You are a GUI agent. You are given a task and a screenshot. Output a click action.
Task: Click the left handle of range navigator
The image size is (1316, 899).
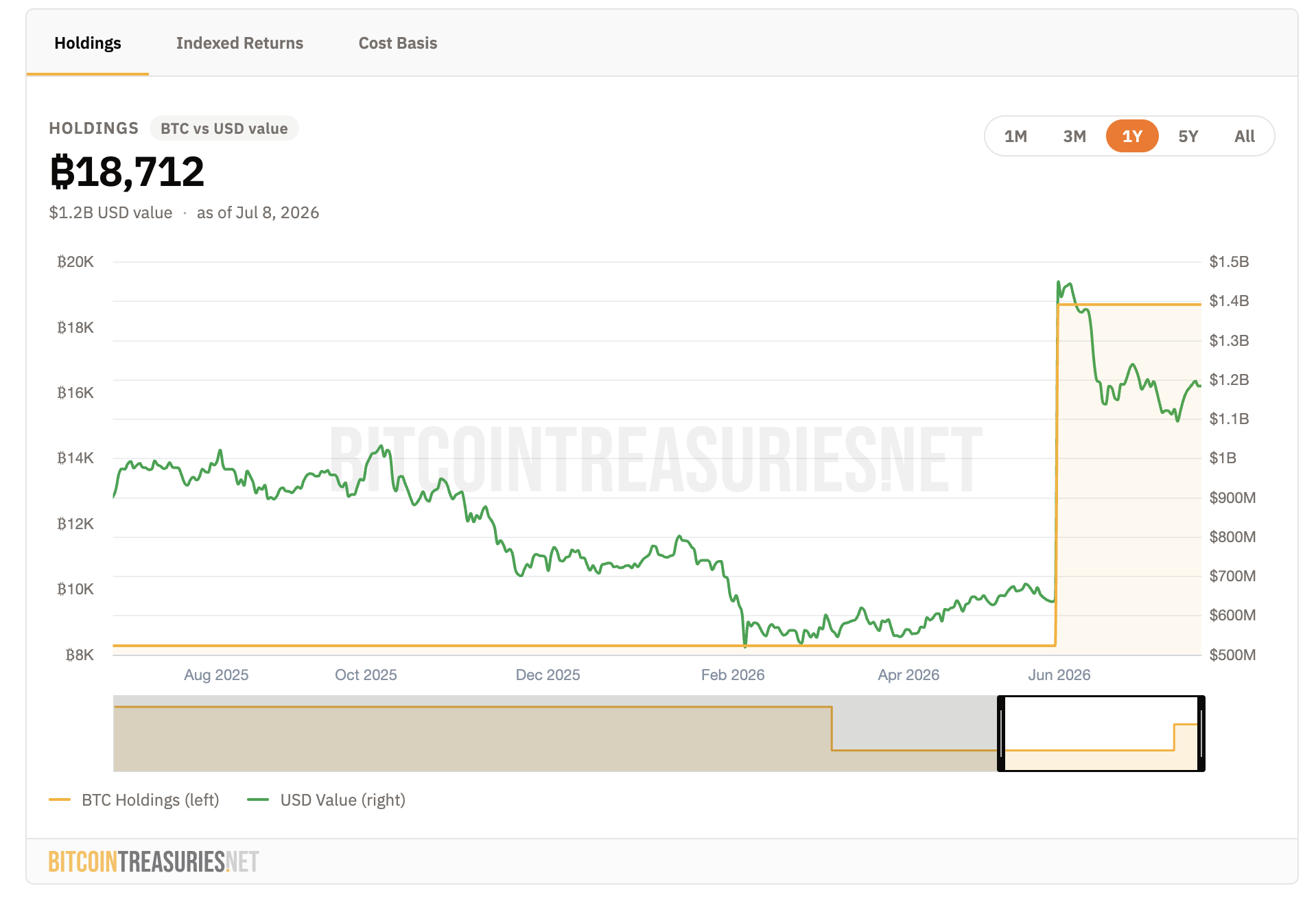pos(1001,734)
